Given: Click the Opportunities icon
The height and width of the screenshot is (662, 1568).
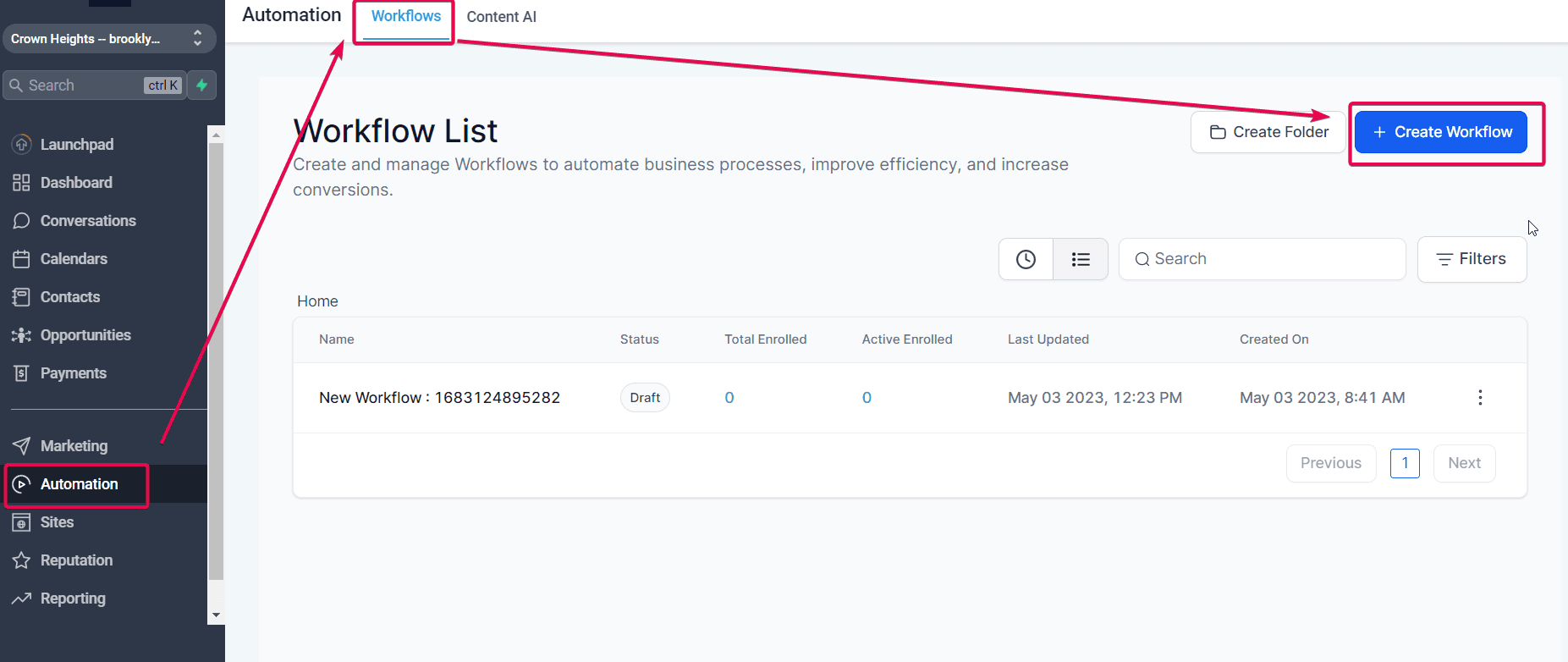Looking at the screenshot, I should point(21,335).
